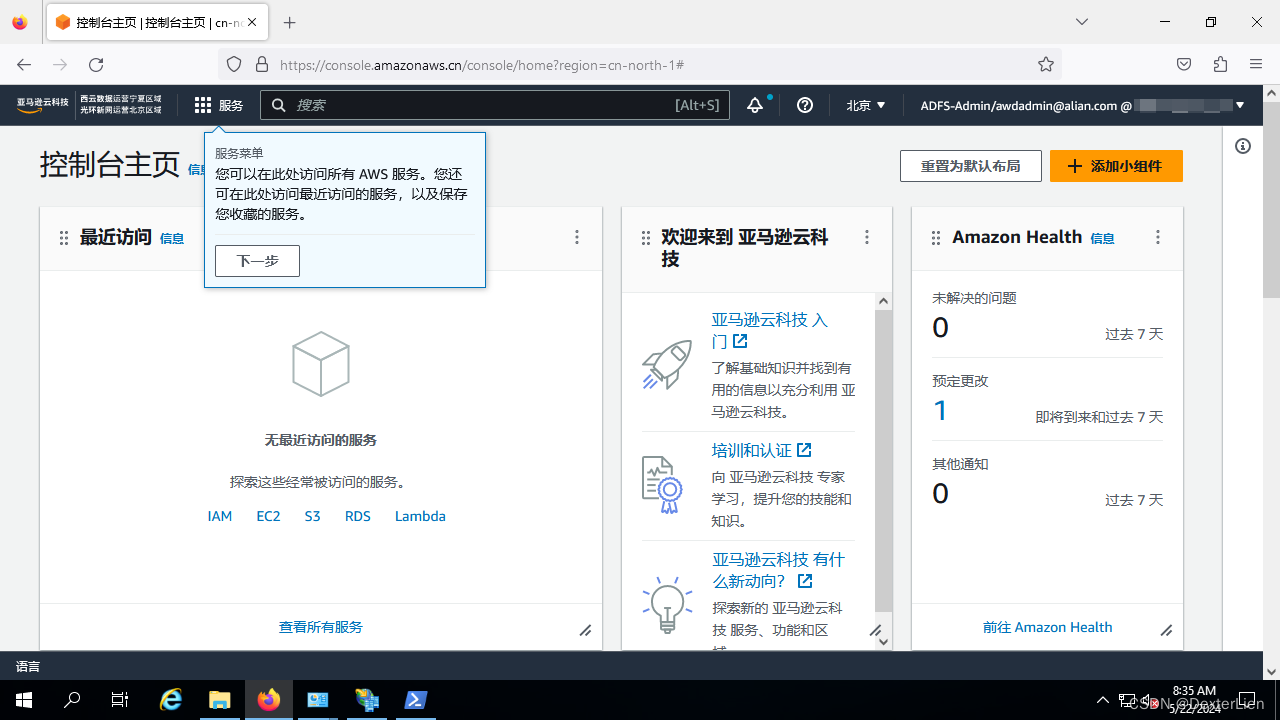Screen dimensions: 1280x720
Task: Show hidden system tray icons chevron
Action: (x=1103, y=700)
